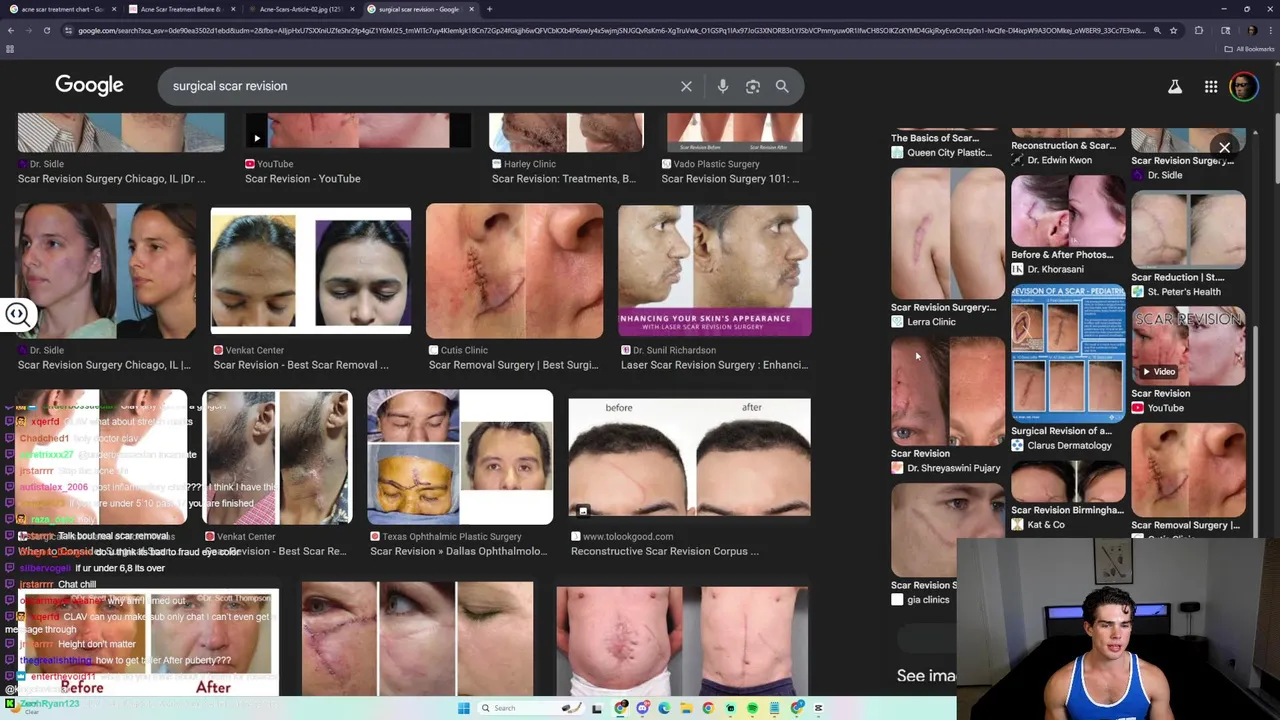Open tolookgood.com Reconstructive Scar Revision link
1280x720 pixels.
pyautogui.click(x=665, y=551)
